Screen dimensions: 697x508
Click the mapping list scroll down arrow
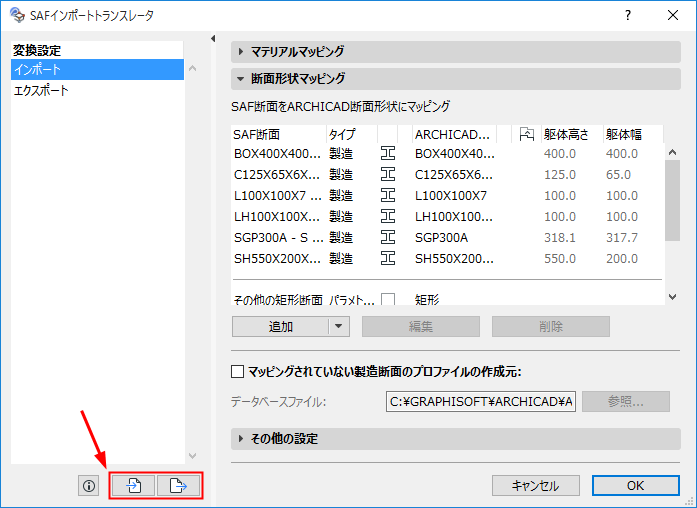tap(673, 297)
